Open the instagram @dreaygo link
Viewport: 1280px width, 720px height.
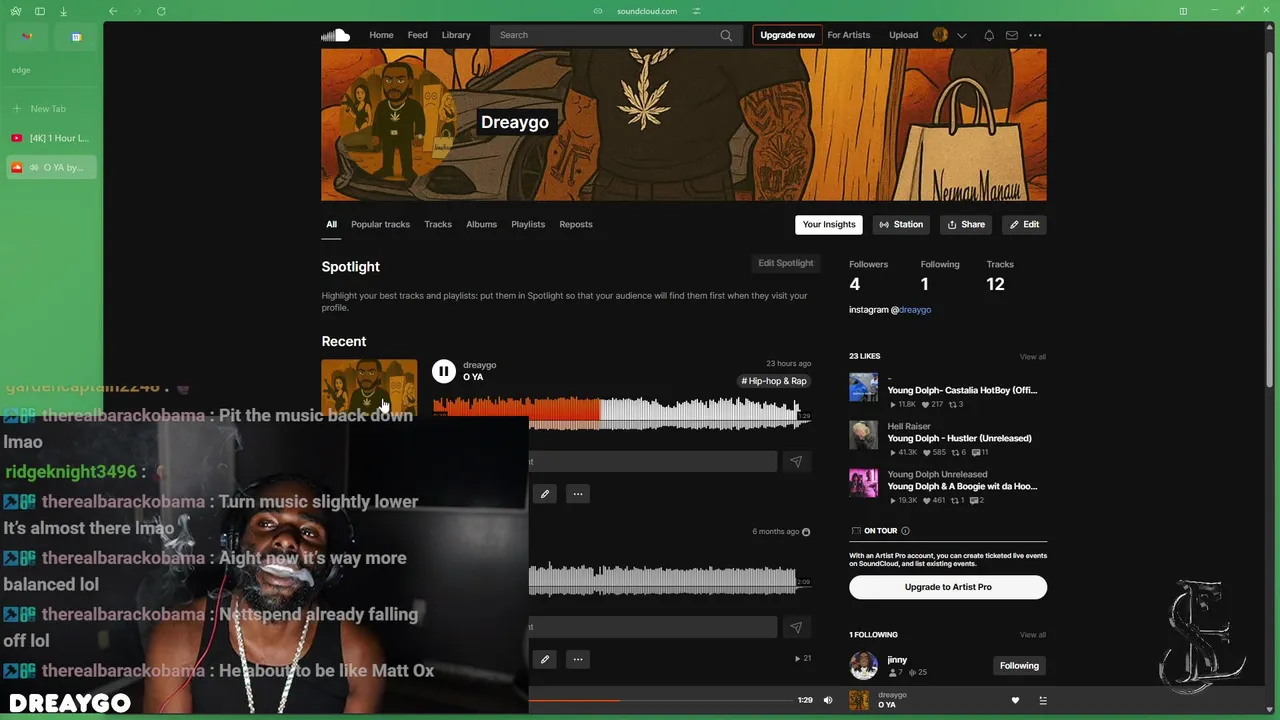915,310
